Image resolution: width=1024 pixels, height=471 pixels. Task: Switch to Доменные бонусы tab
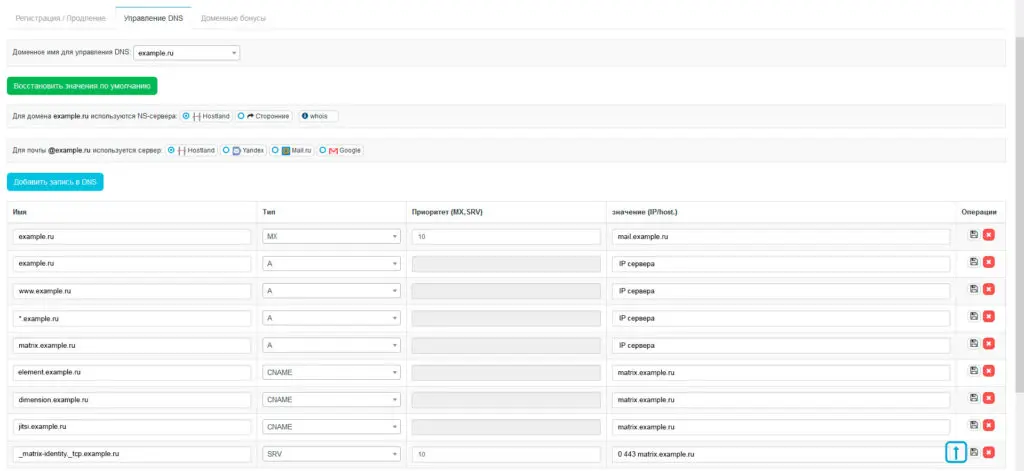[x=233, y=18]
